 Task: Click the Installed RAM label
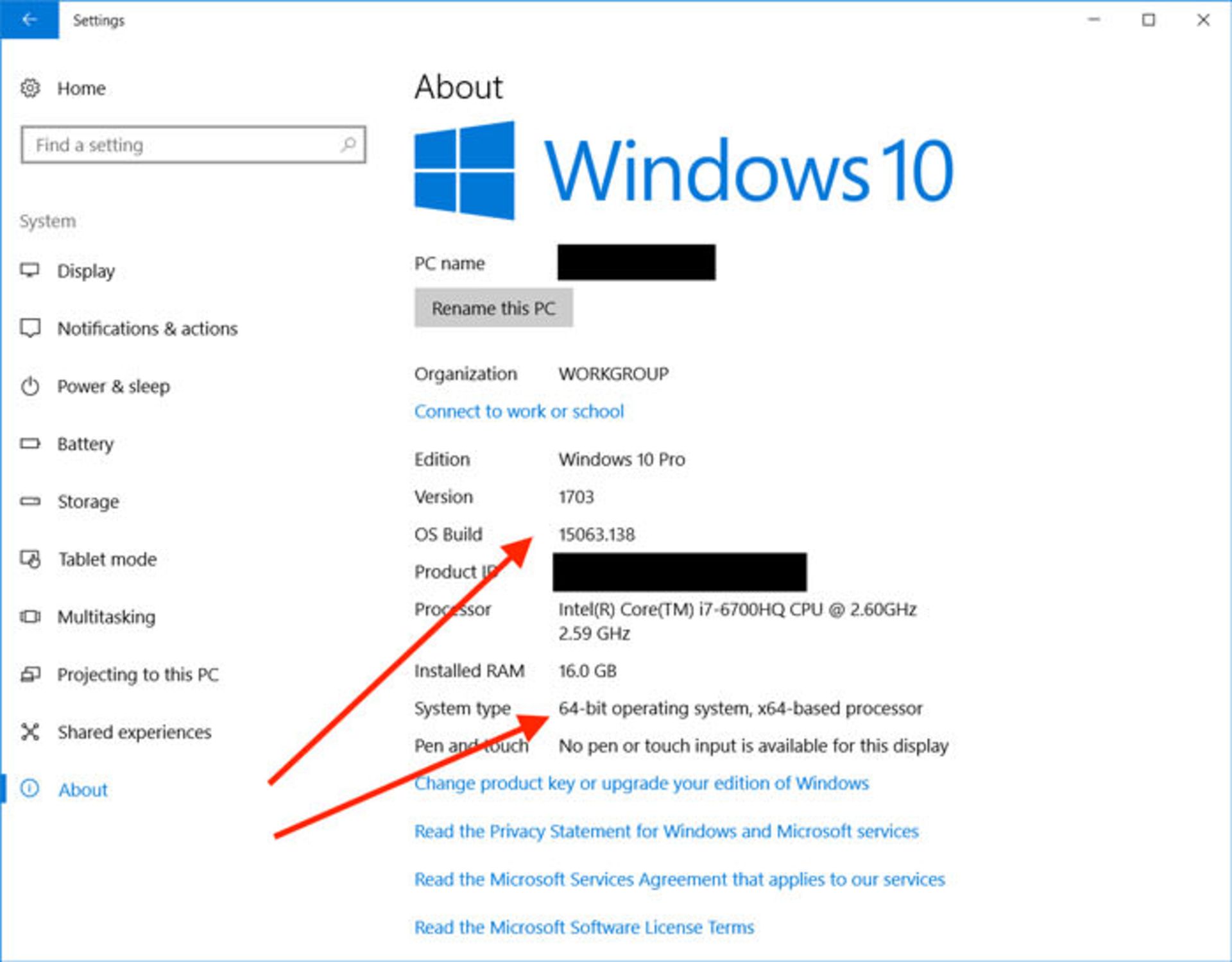[469, 671]
